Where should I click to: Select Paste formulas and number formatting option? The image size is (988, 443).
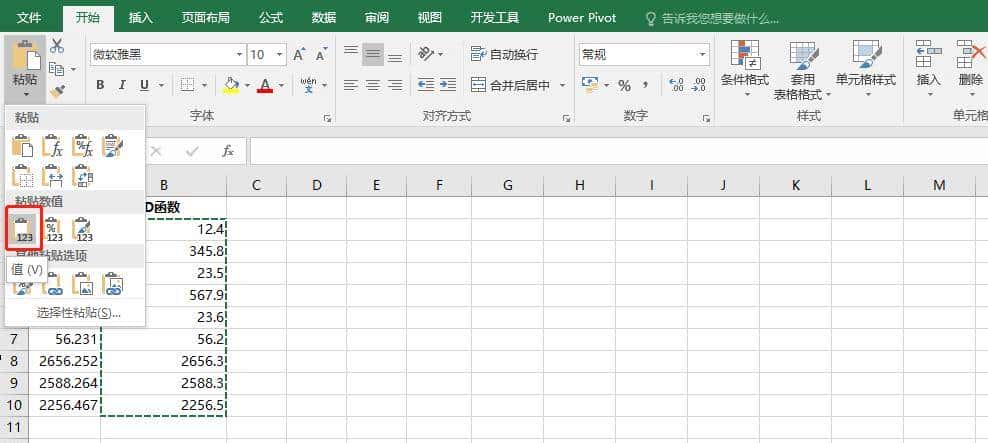(x=83, y=146)
